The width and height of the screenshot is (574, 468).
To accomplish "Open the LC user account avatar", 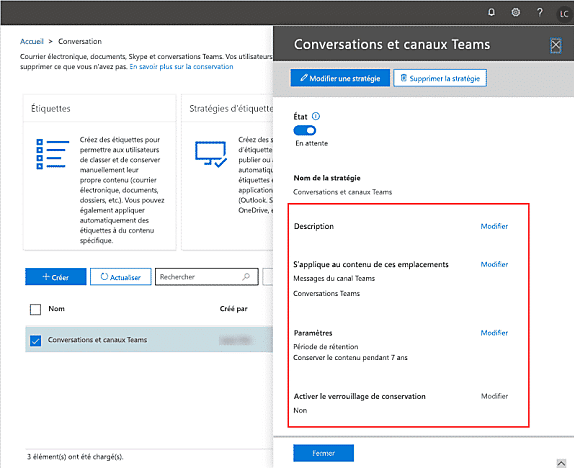I will point(564,14).
